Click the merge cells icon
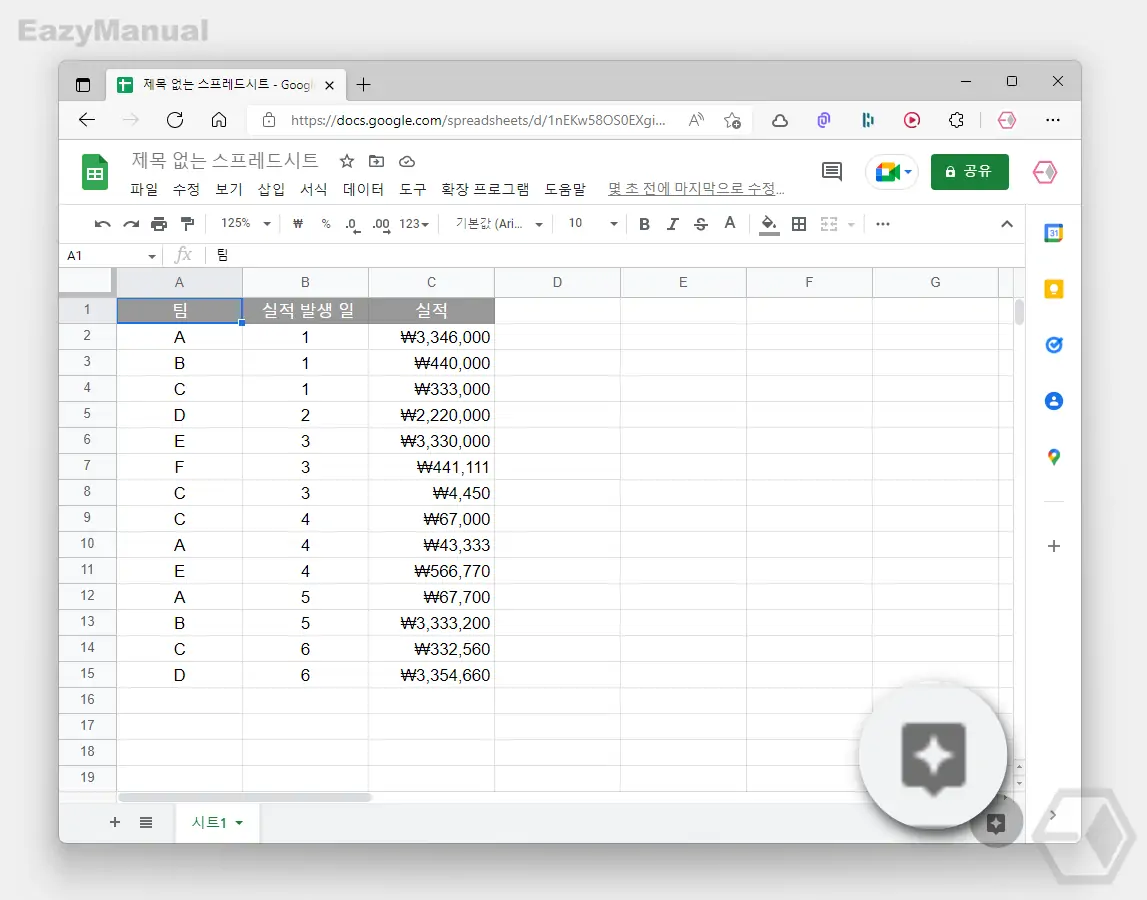Viewport: 1147px width, 900px height. [829, 224]
